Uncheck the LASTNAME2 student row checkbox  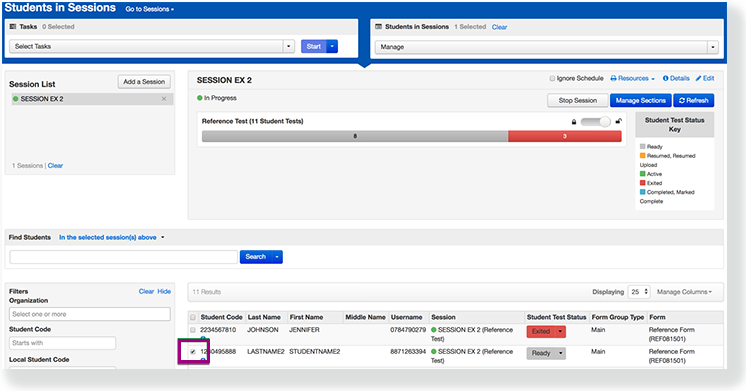click(x=193, y=352)
